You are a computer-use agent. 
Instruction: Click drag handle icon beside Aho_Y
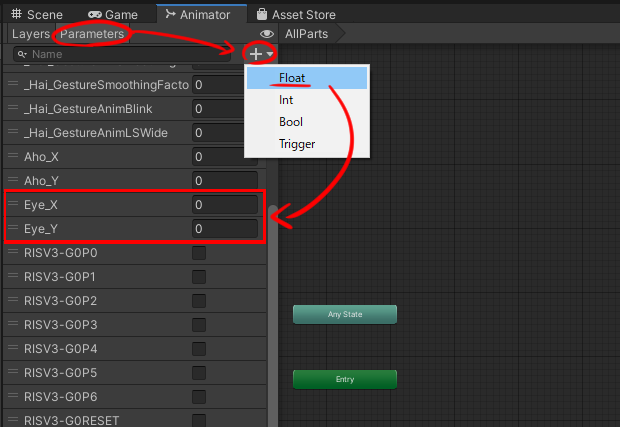pyautogui.click(x=13, y=181)
